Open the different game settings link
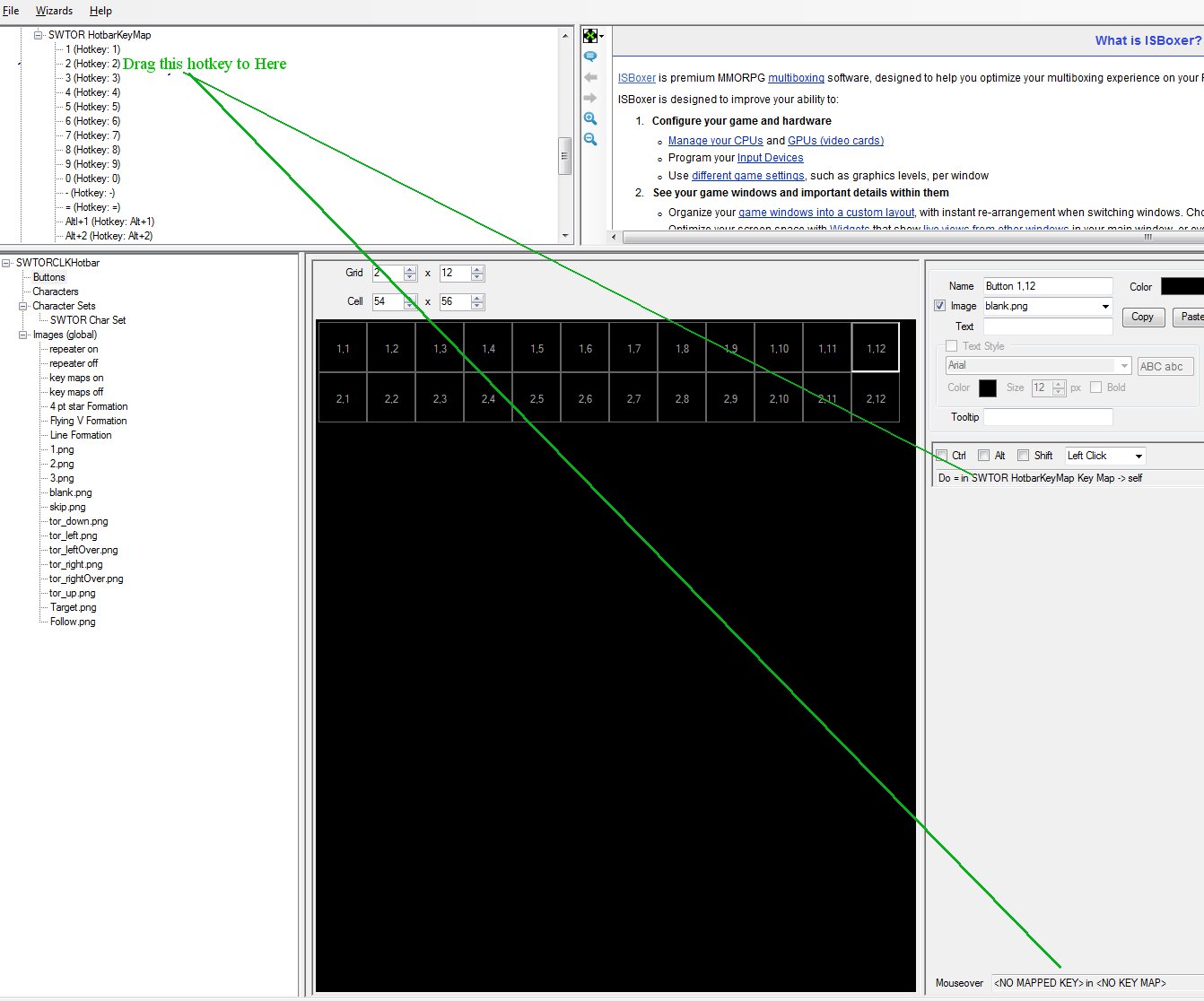The image size is (1204, 1001). [748, 176]
